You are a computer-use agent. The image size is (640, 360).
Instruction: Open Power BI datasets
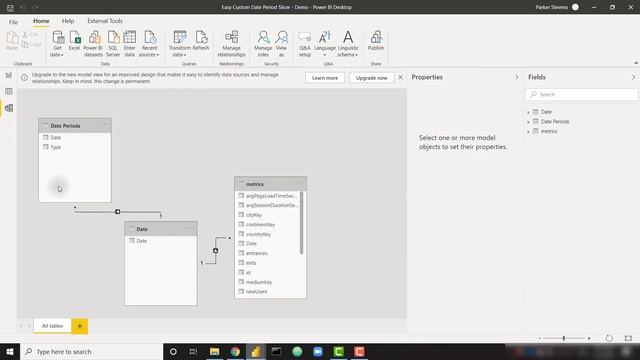pyautogui.click(x=93, y=44)
